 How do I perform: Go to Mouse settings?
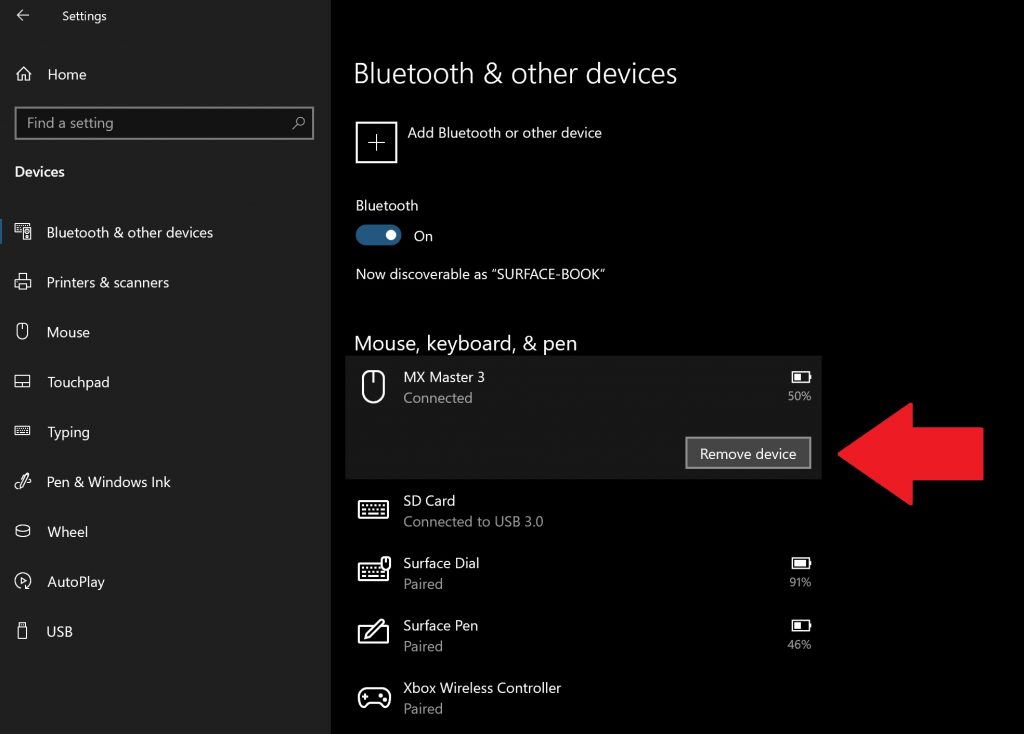coord(68,332)
